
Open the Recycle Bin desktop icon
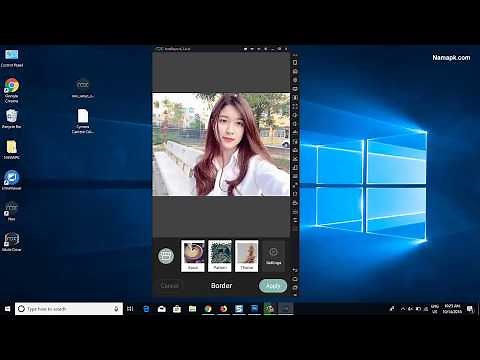click(12, 119)
